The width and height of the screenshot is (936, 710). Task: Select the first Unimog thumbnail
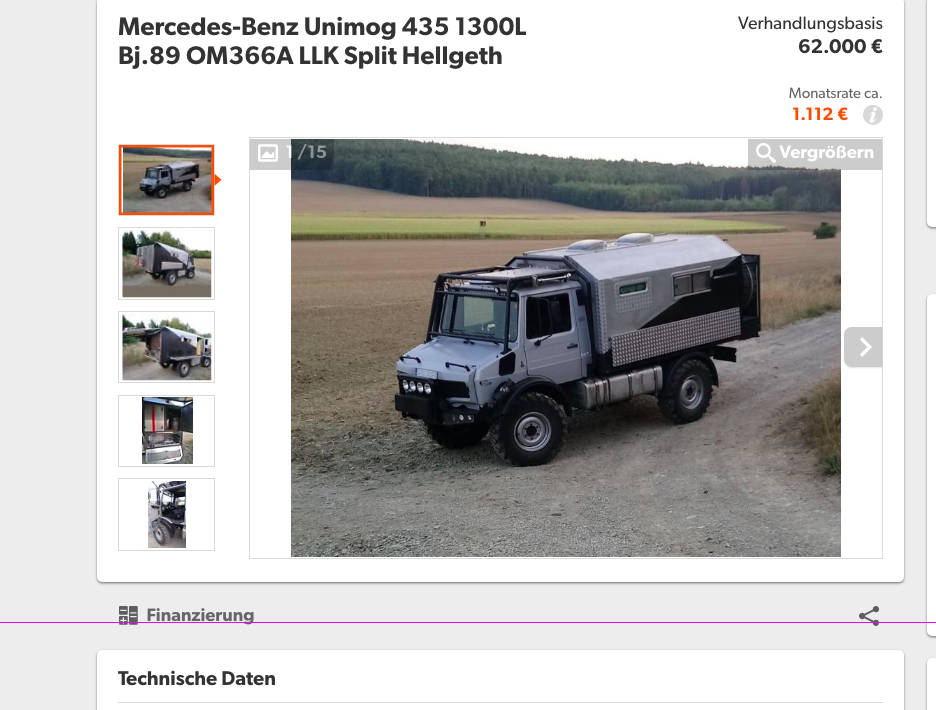tap(167, 180)
